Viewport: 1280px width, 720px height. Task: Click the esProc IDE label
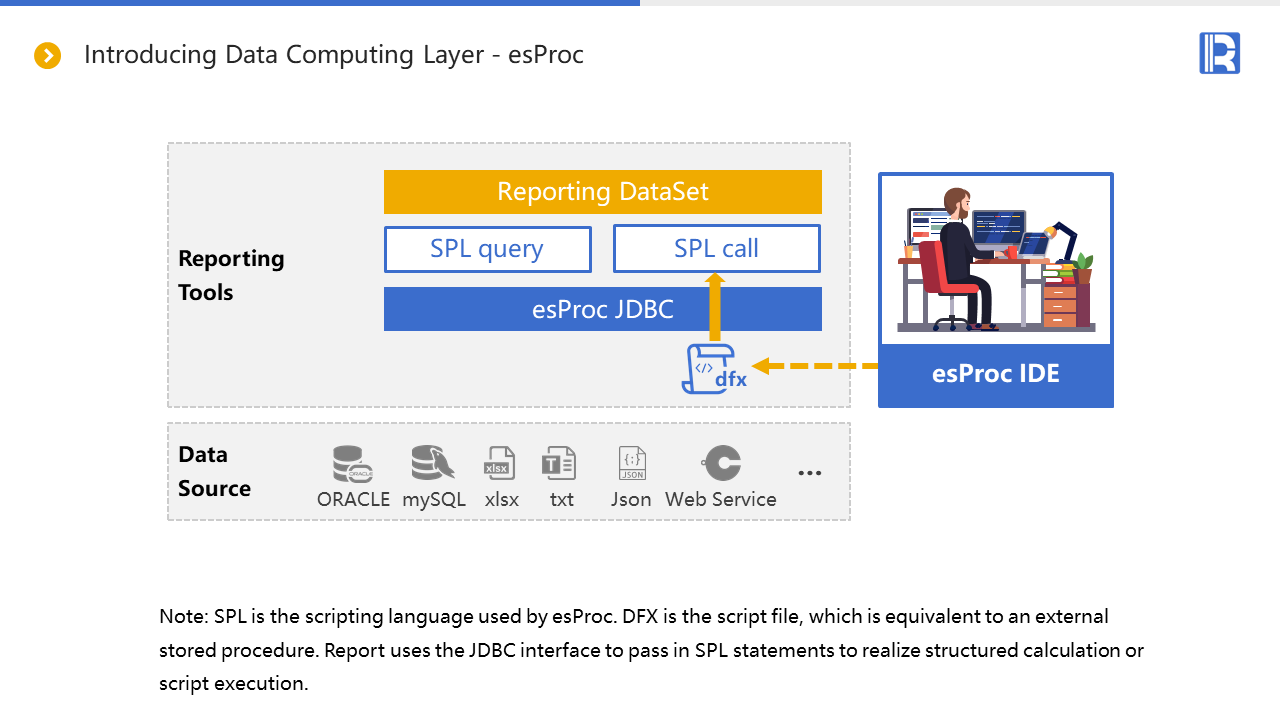pyautogui.click(x=996, y=375)
